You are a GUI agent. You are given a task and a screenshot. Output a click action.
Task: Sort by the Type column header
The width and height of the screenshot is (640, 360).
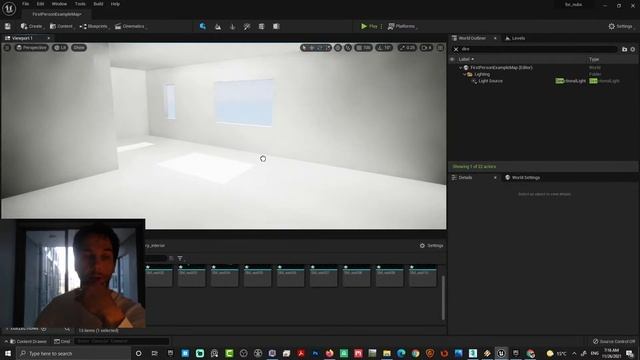pos(594,59)
